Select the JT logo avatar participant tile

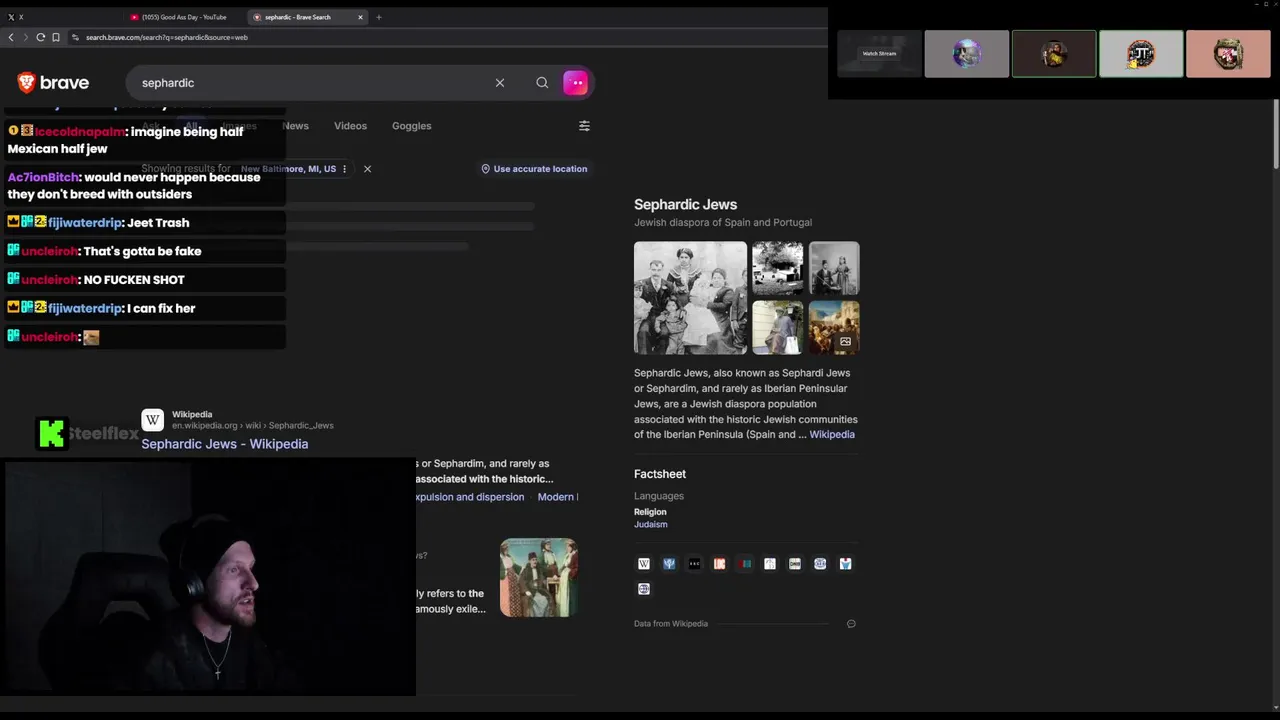pyautogui.click(x=1141, y=54)
